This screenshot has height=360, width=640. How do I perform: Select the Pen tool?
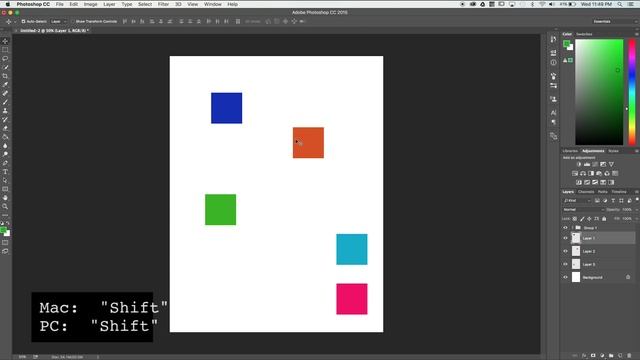(5, 163)
